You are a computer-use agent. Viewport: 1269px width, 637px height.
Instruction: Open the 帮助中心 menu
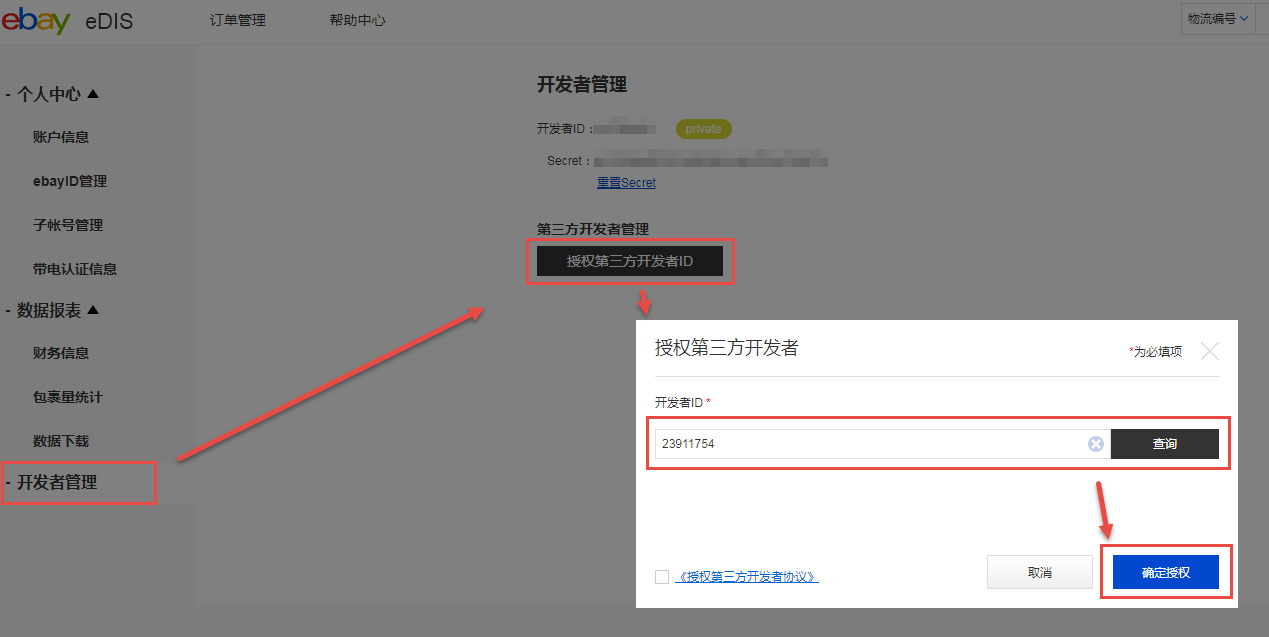pos(357,20)
